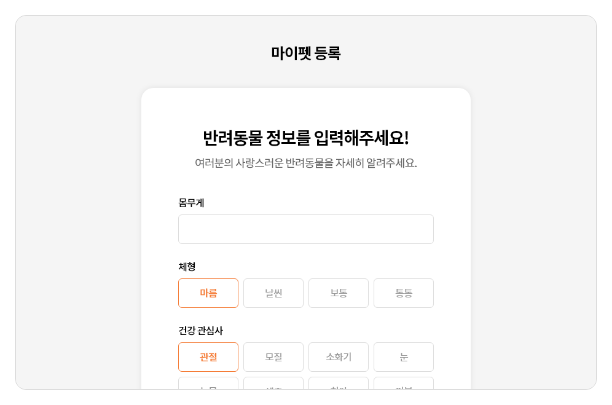The width and height of the screenshot is (612, 405).
Task: Select the 눈 health concern
Action: click(x=403, y=357)
